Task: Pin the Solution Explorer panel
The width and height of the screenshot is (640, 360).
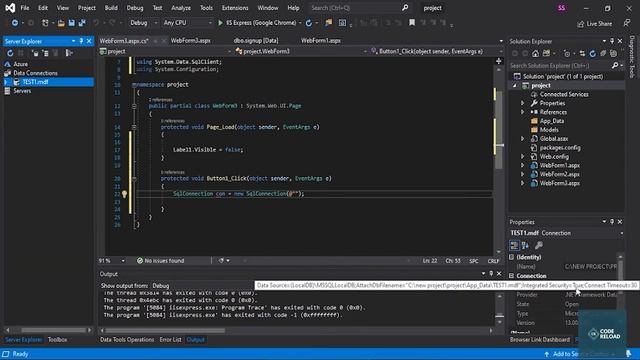Action: click(612, 41)
